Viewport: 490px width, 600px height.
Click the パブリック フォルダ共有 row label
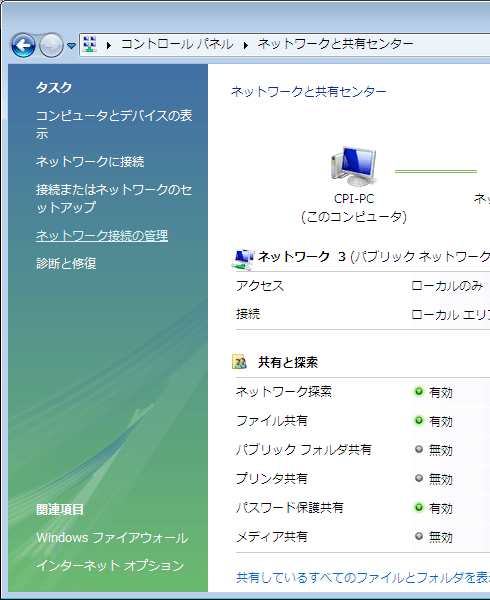pyautogui.click(x=304, y=450)
